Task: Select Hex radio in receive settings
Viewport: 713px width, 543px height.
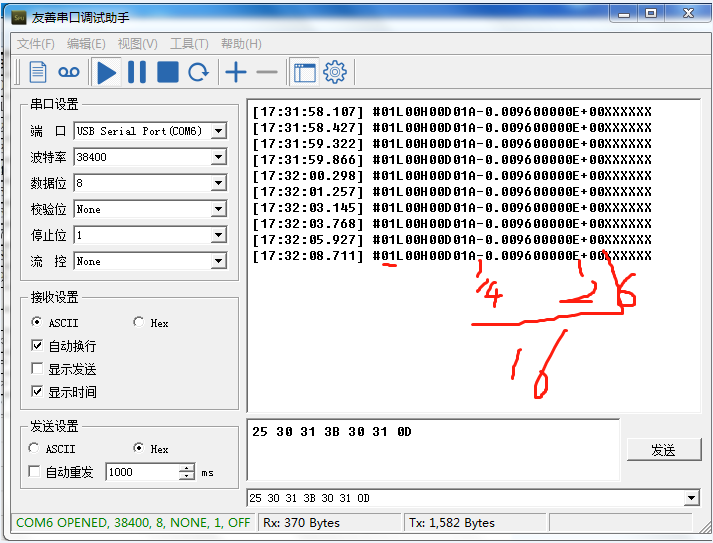Action: pos(139,323)
